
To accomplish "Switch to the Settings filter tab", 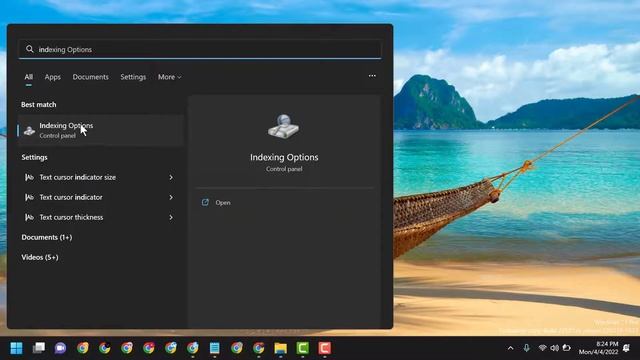I will (133, 77).
